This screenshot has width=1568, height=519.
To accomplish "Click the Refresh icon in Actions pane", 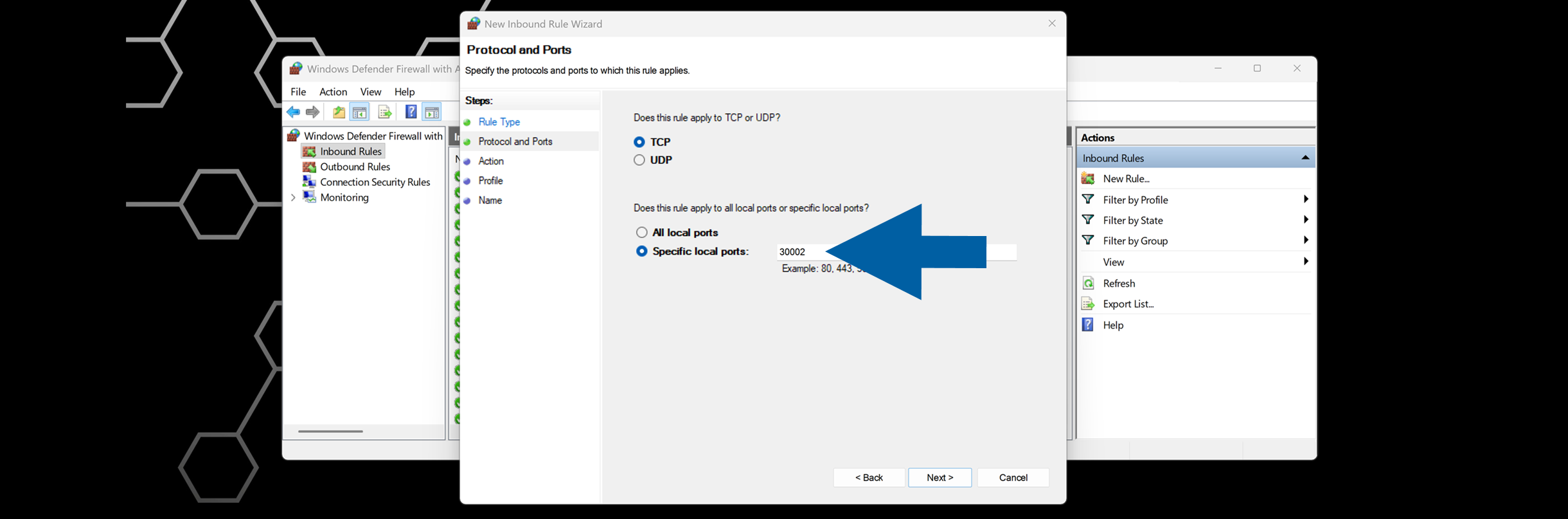I will coord(1088,283).
